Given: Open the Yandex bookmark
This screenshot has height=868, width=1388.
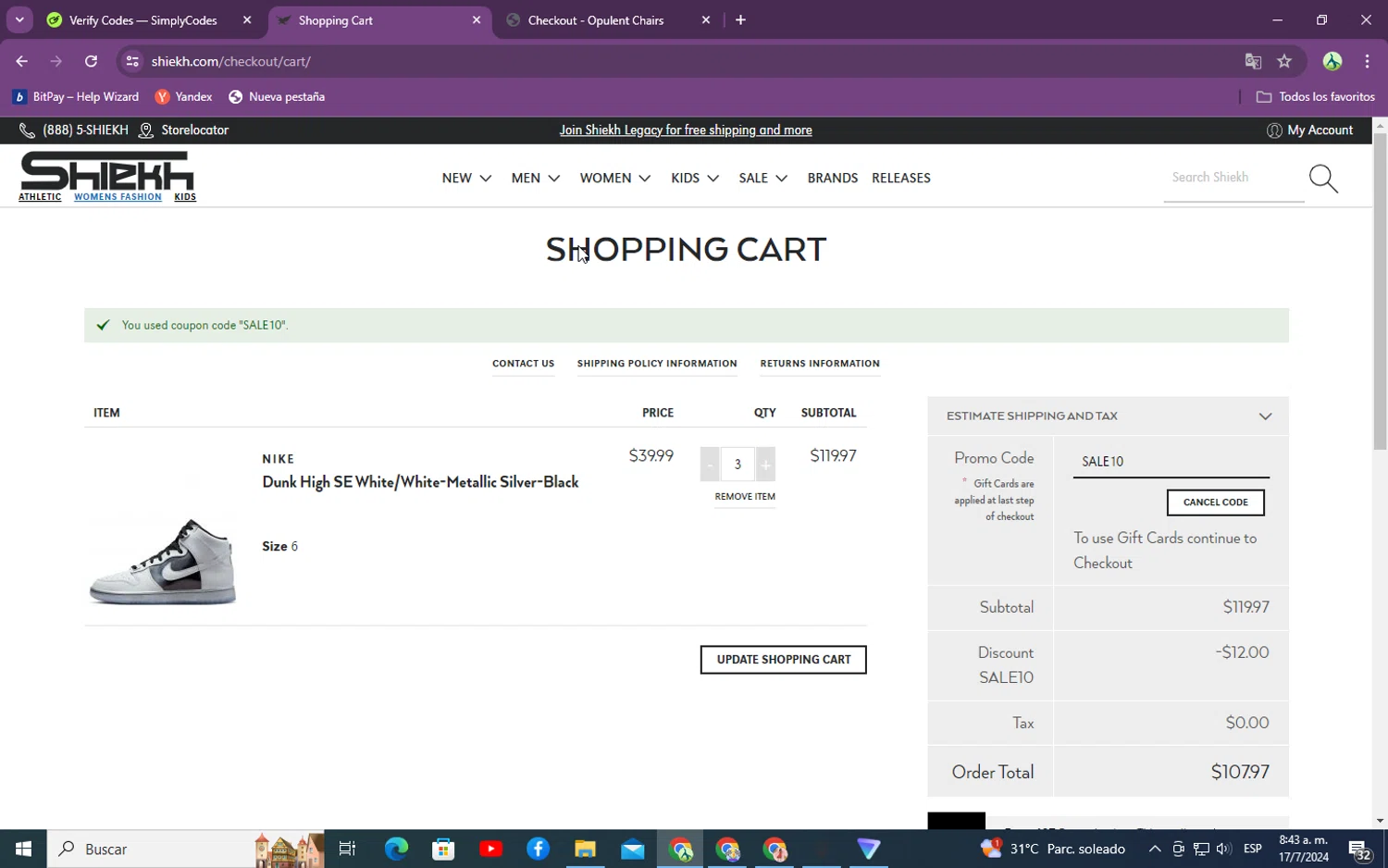Looking at the screenshot, I should (184, 96).
